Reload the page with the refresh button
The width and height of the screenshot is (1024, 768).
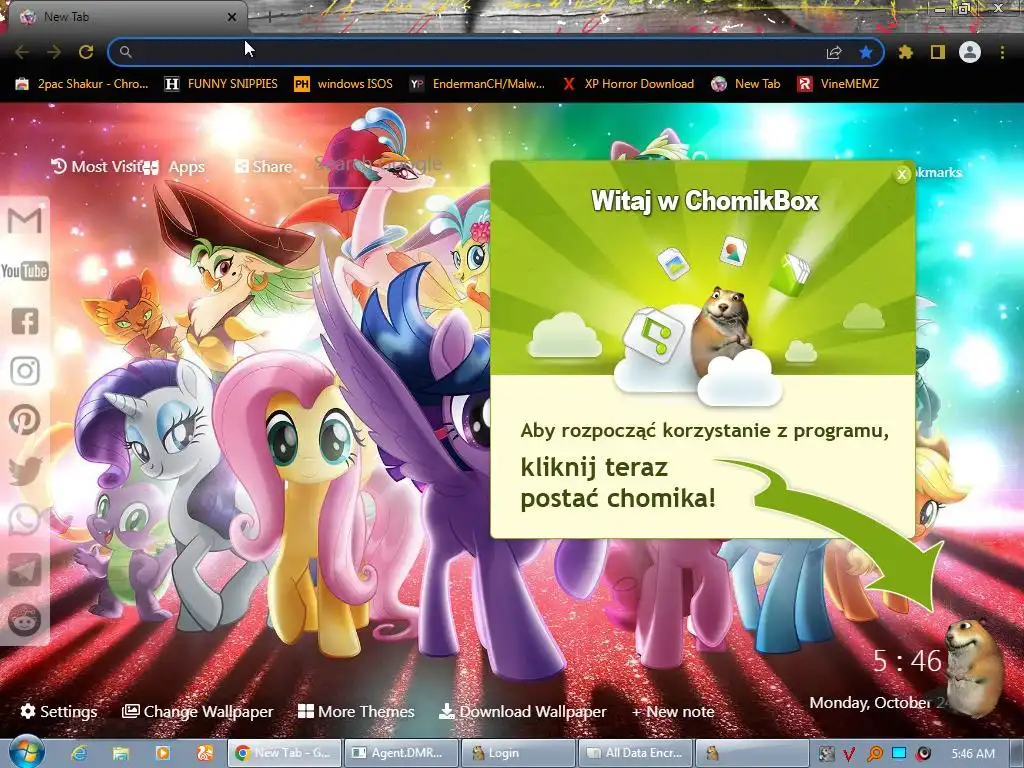pos(86,52)
